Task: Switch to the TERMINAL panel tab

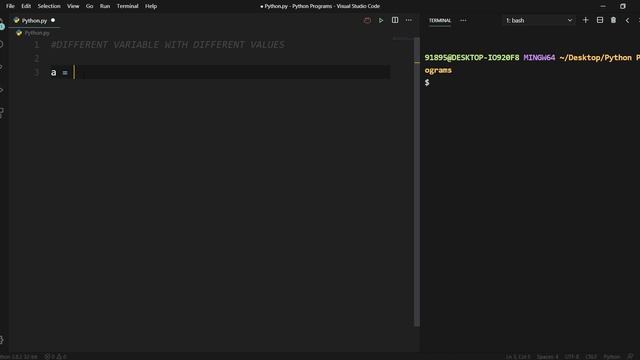Action: coord(440,20)
